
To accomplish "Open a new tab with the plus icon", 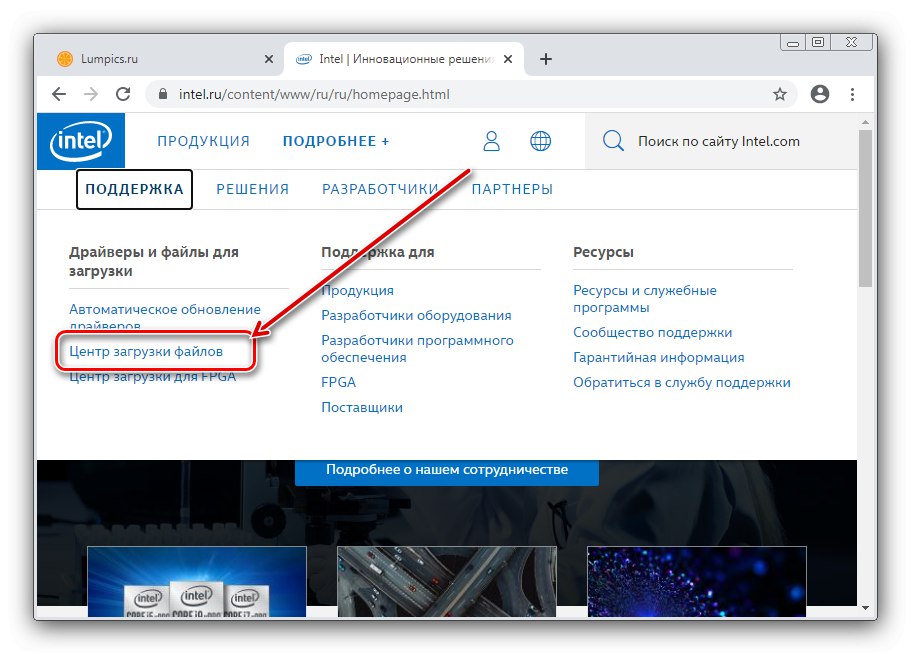I will click(546, 59).
